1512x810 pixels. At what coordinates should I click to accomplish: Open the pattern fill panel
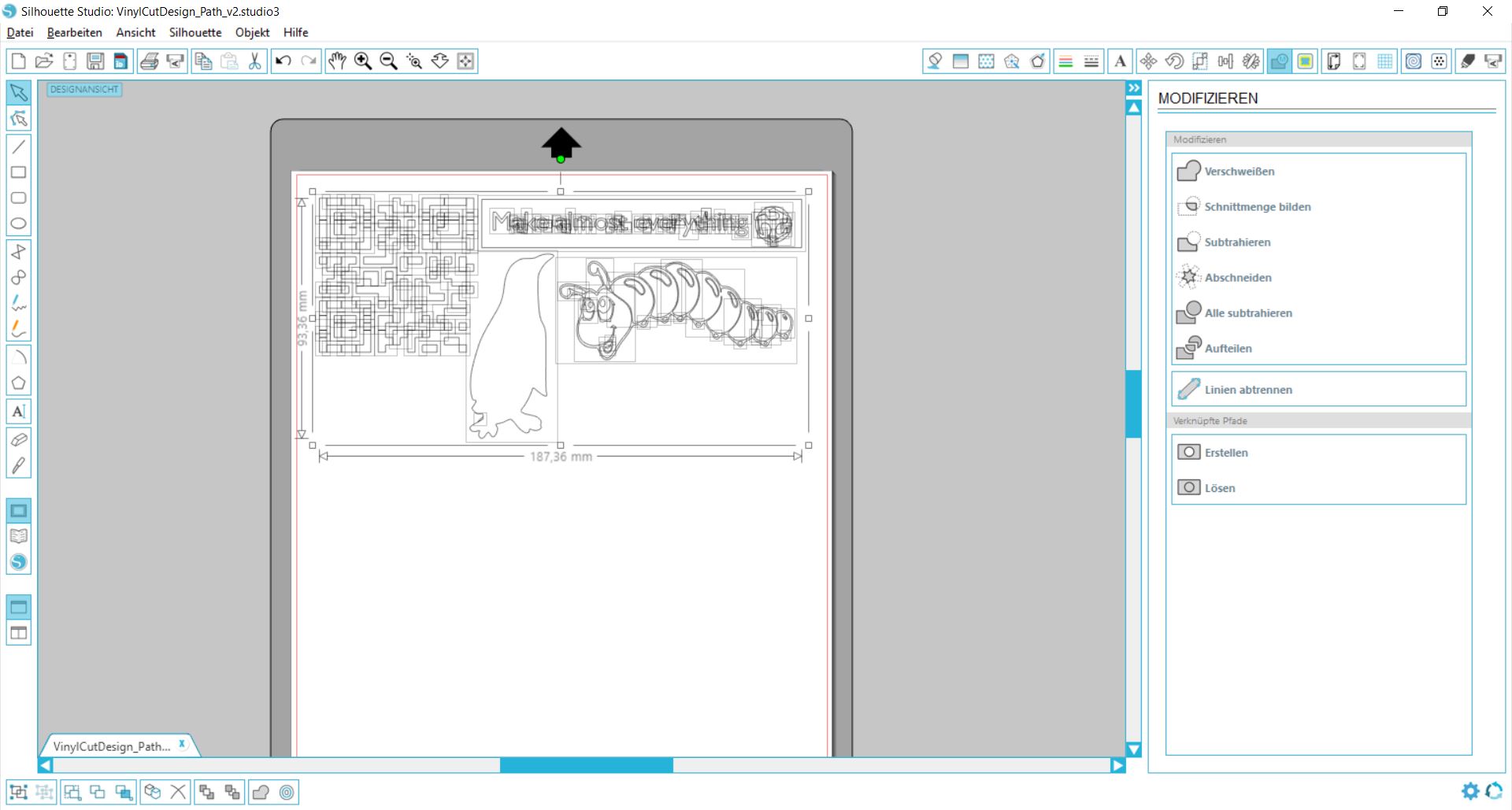(x=987, y=61)
